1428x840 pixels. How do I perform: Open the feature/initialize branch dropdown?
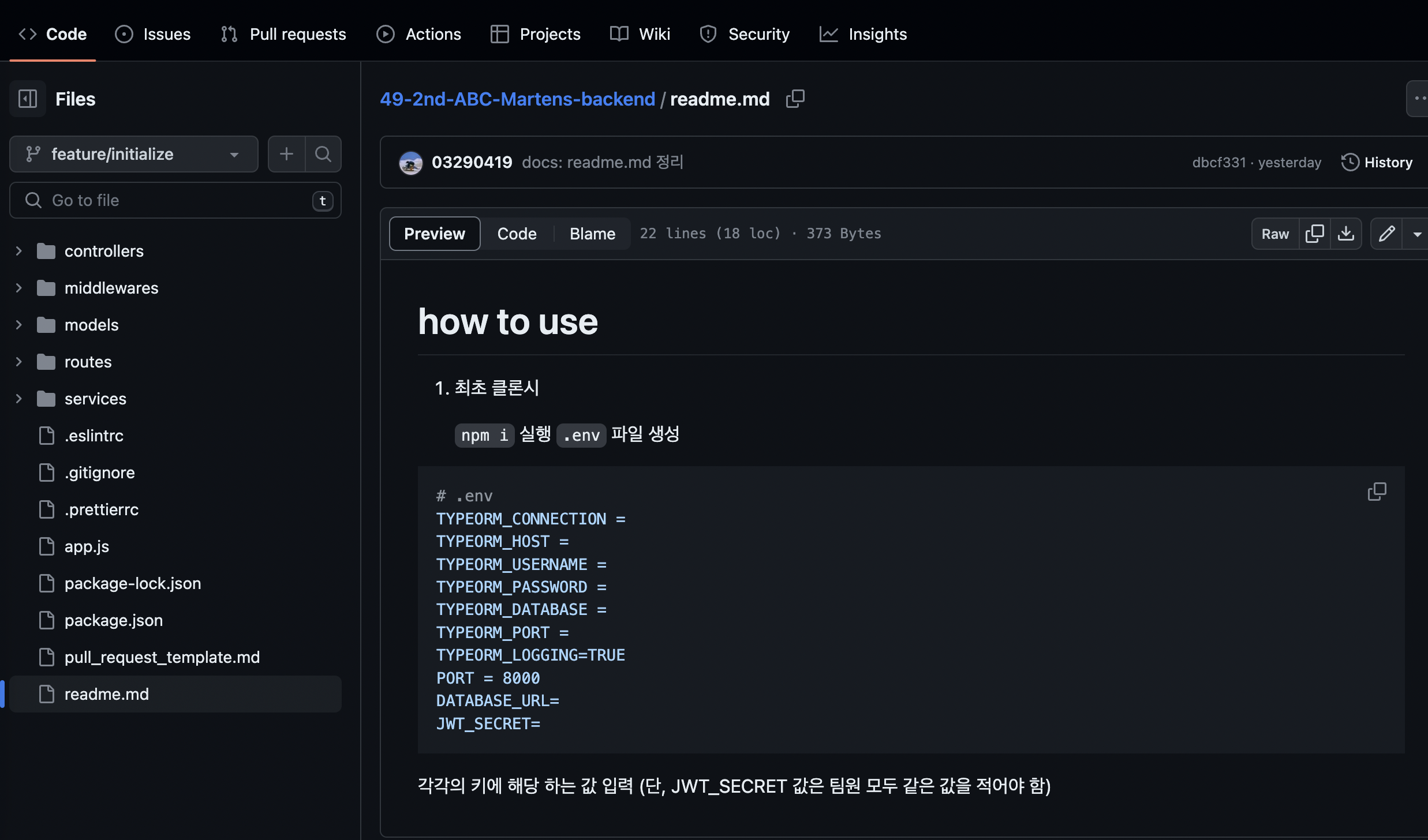[133, 154]
